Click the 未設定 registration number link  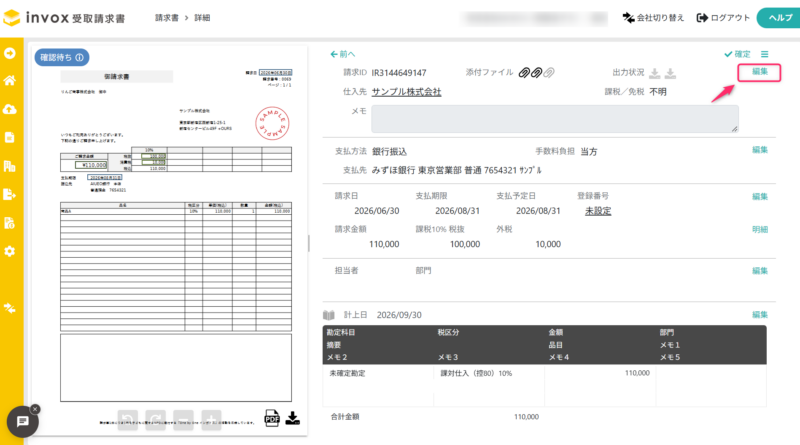pos(598,211)
